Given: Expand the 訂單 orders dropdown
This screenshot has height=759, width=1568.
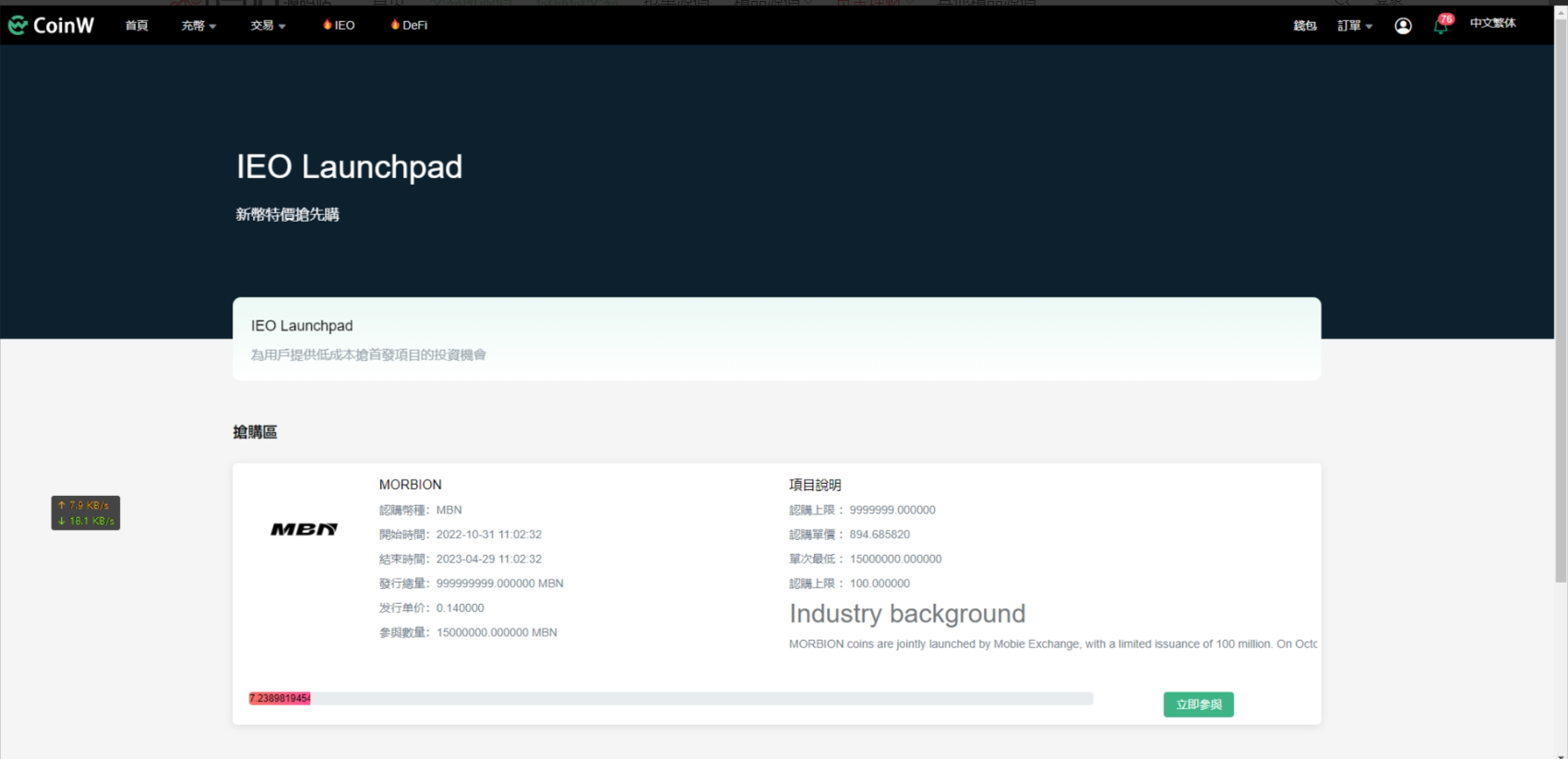Looking at the screenshot, I should [1355, 26].
